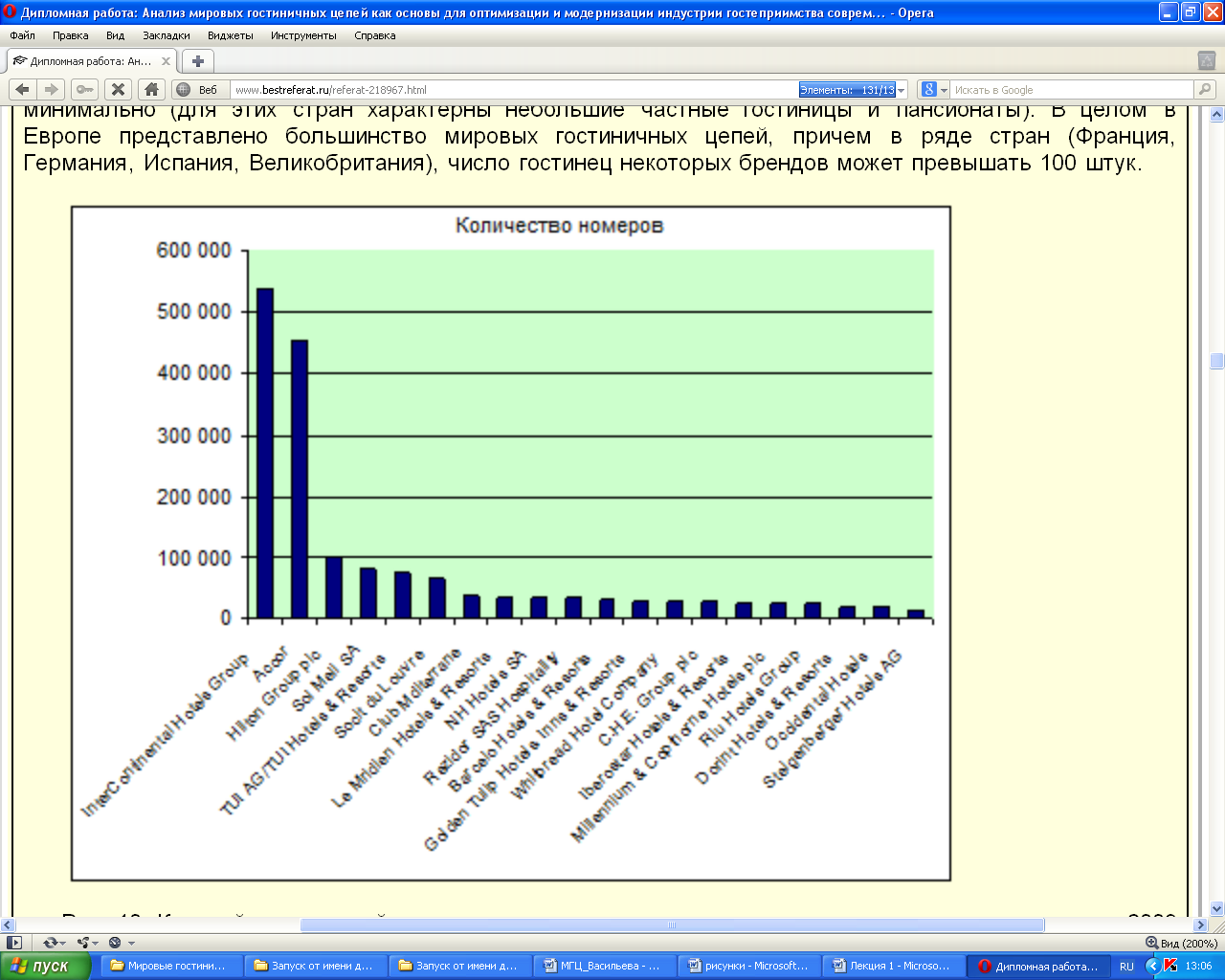The width and height of the screenshot is (1225, 980).
Task: Open the Правка menu
Action: 71,35
